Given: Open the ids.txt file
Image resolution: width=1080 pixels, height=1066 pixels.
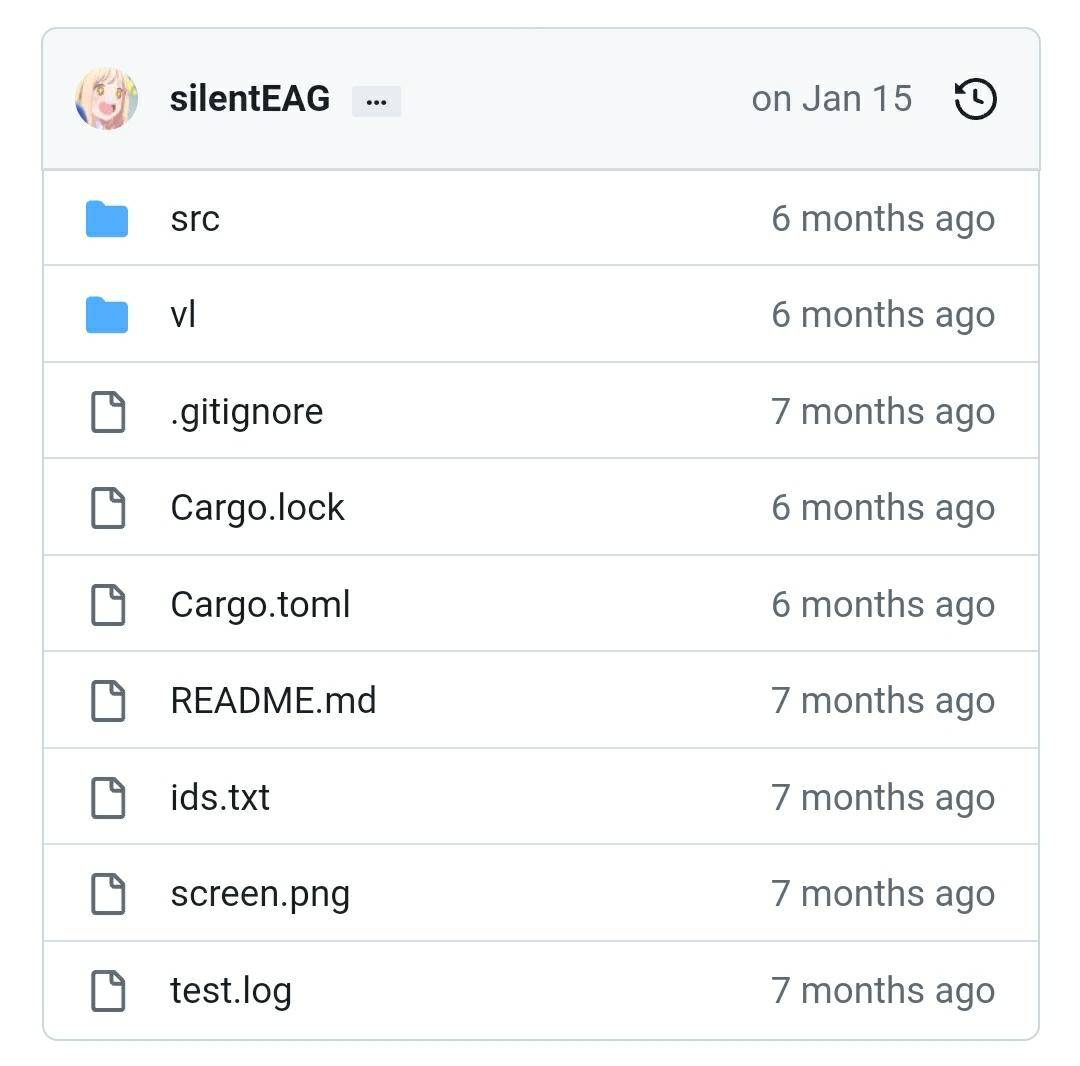Looking at the screenshot, I should coord(220,797).
